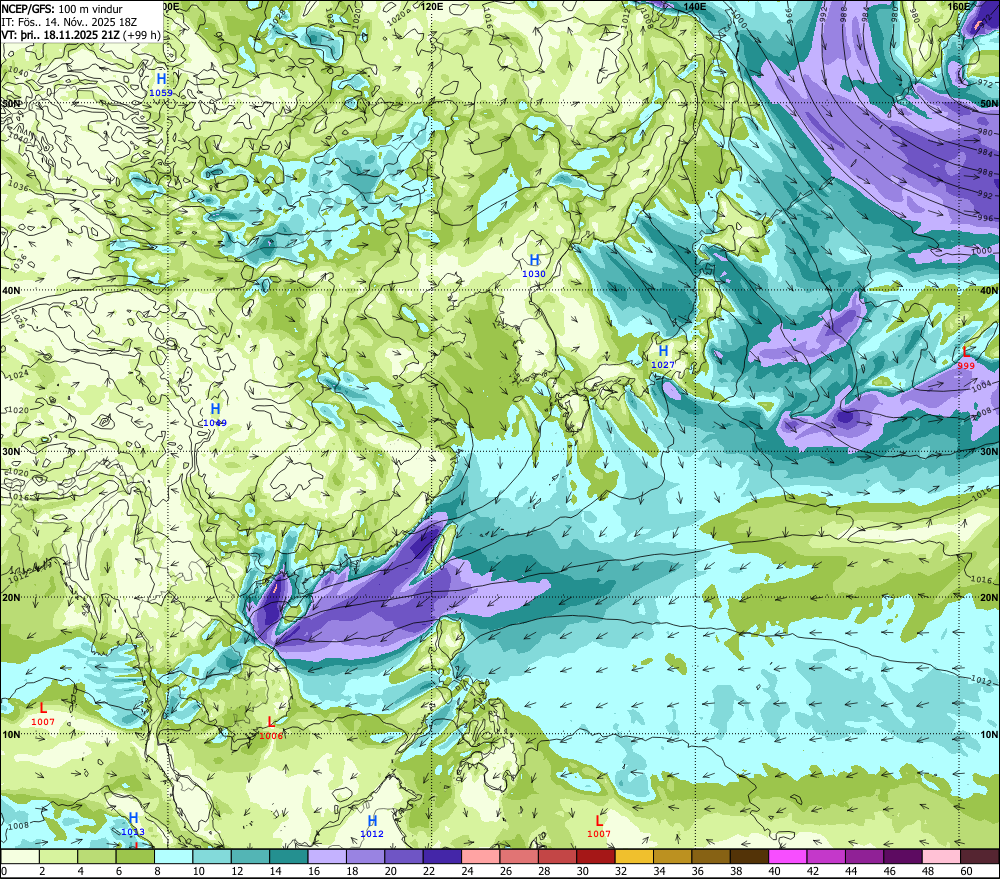1000x879 pixels.
Task: Click the 140E longitude label
Action: [x=695, y=6]
